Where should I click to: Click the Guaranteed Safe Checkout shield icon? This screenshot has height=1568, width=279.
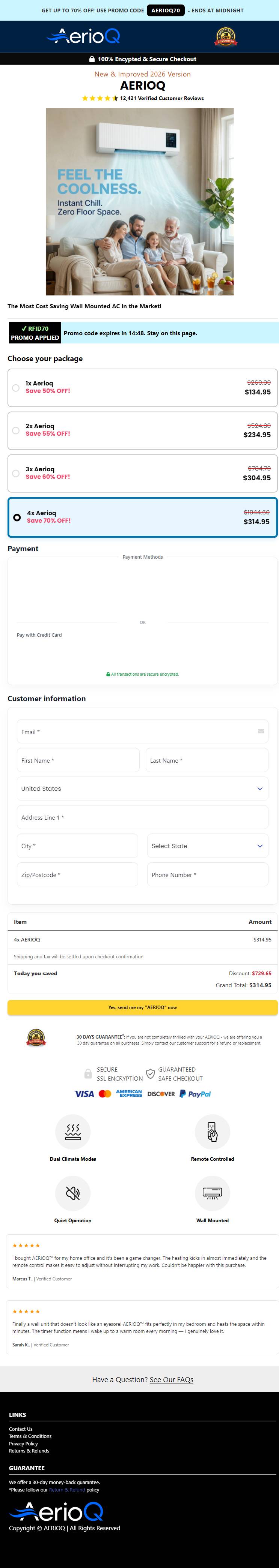coord(150,1074)
